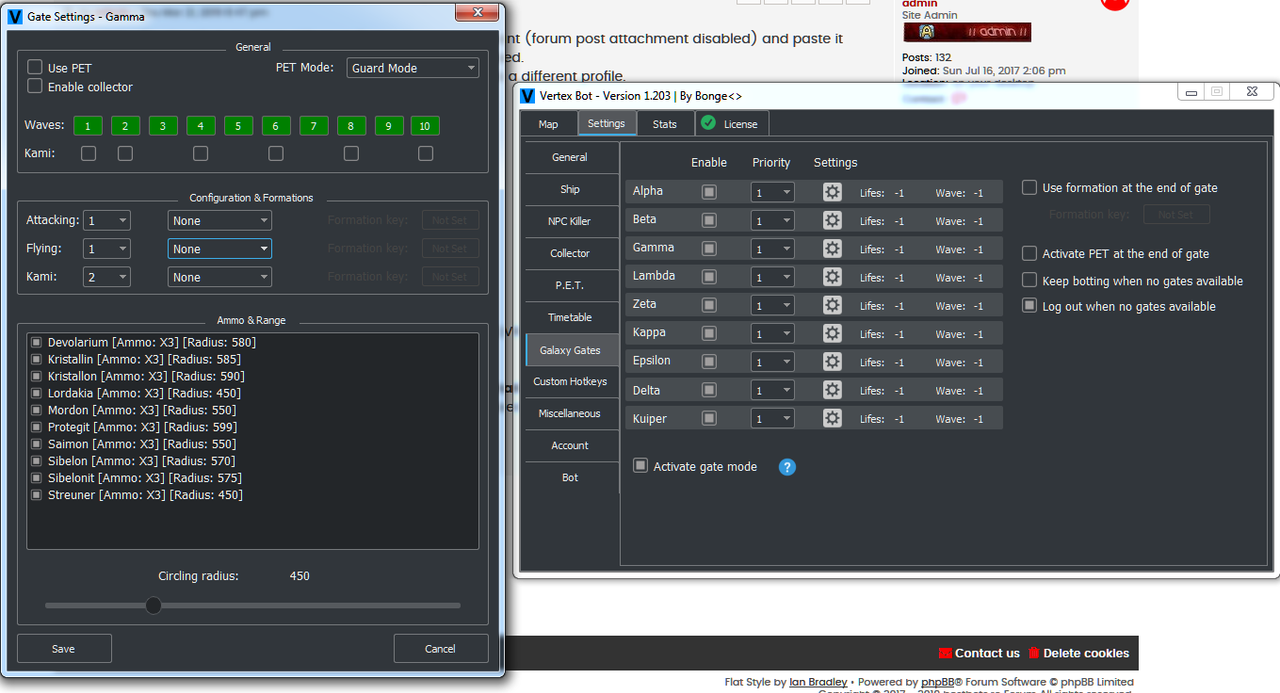1280x693 pixels.
Task: Toggle Enable collector checkbox
Action: pos(35,87)
